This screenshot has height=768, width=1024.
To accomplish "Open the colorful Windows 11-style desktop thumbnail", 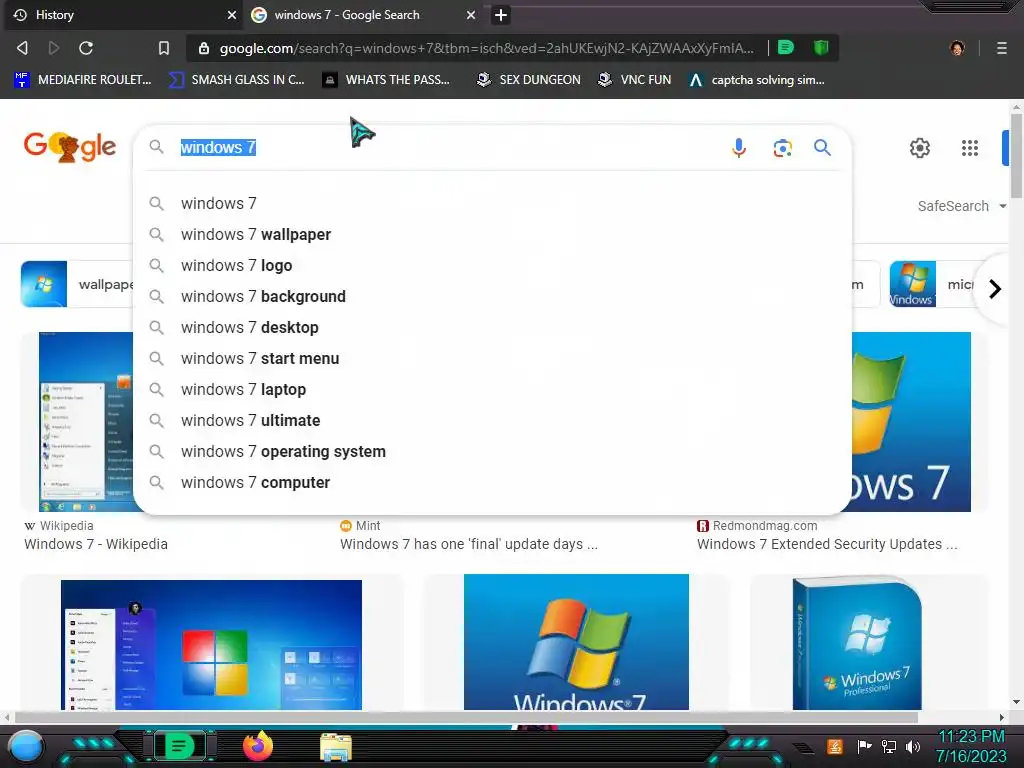I will click(x=211, y=645).
